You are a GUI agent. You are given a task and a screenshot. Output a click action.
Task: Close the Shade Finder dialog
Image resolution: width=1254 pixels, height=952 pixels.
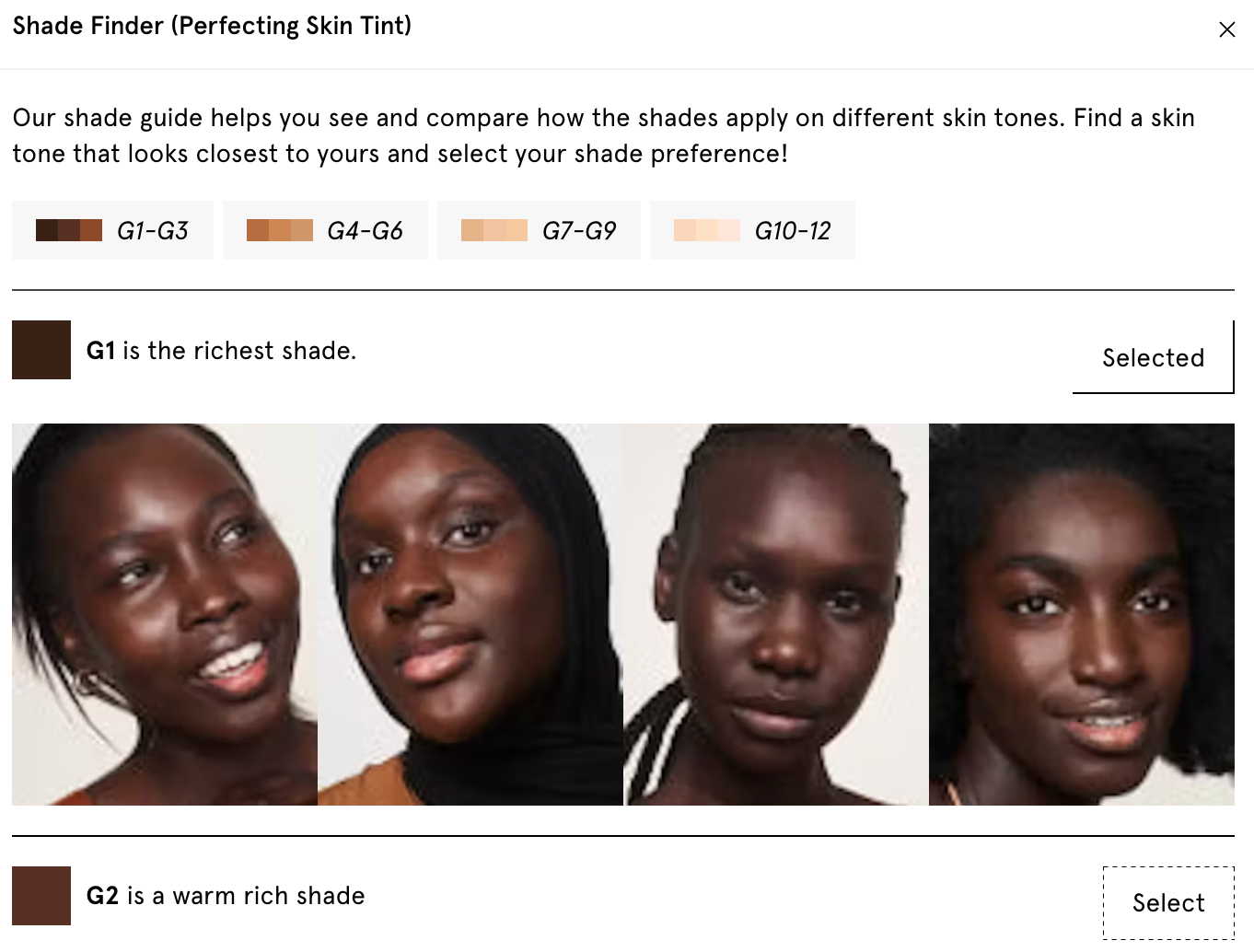coord(1227,29)
